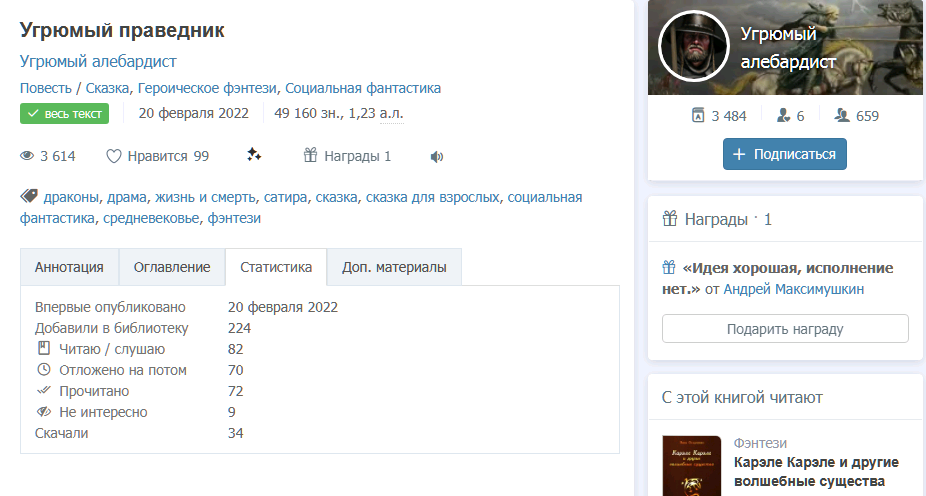Click the author's works count icon
This screenshot has height=496, width=926.
(x=697, y=115)
